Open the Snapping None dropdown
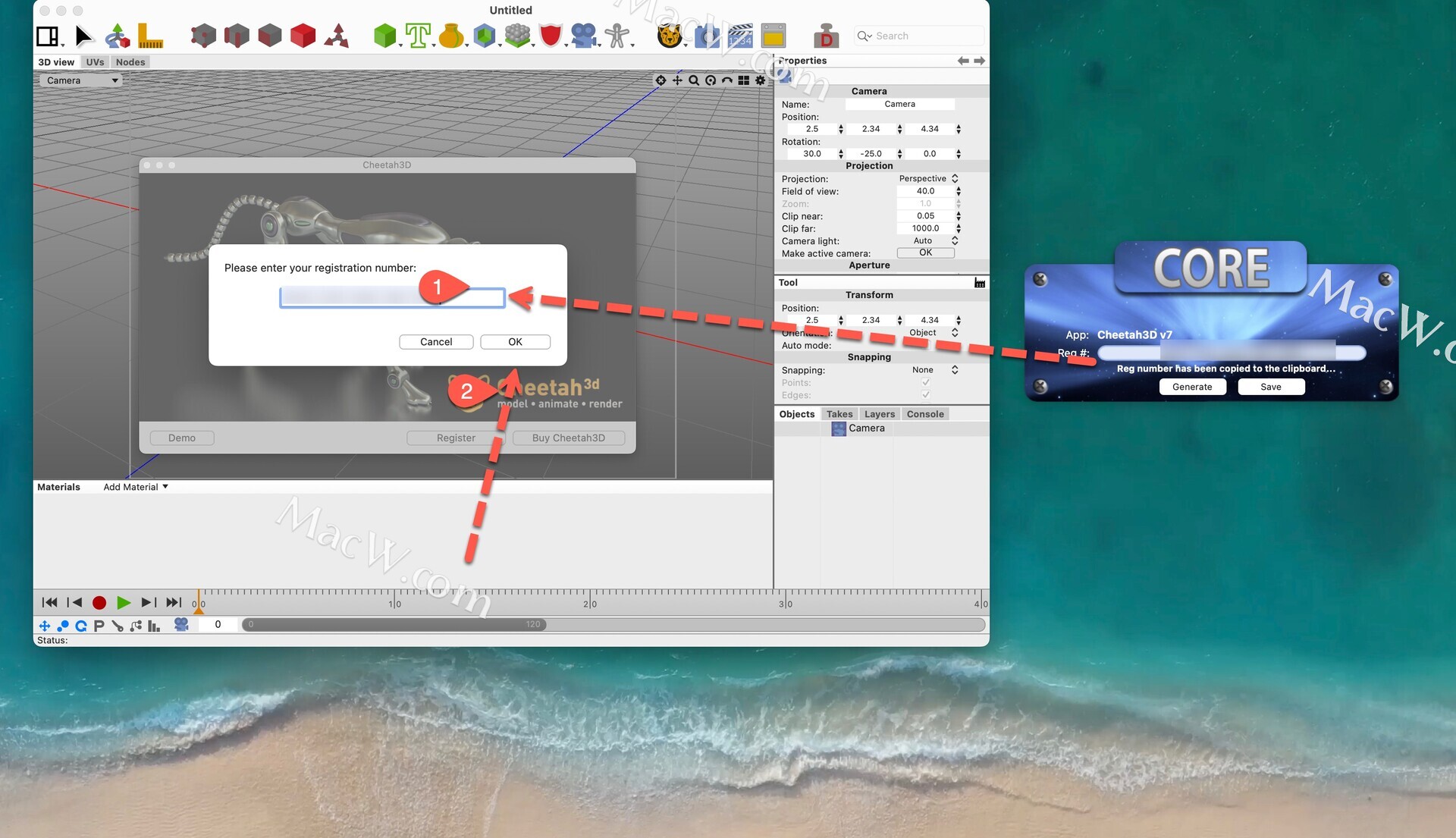The image size is (1456, 838). coord(928,370)
